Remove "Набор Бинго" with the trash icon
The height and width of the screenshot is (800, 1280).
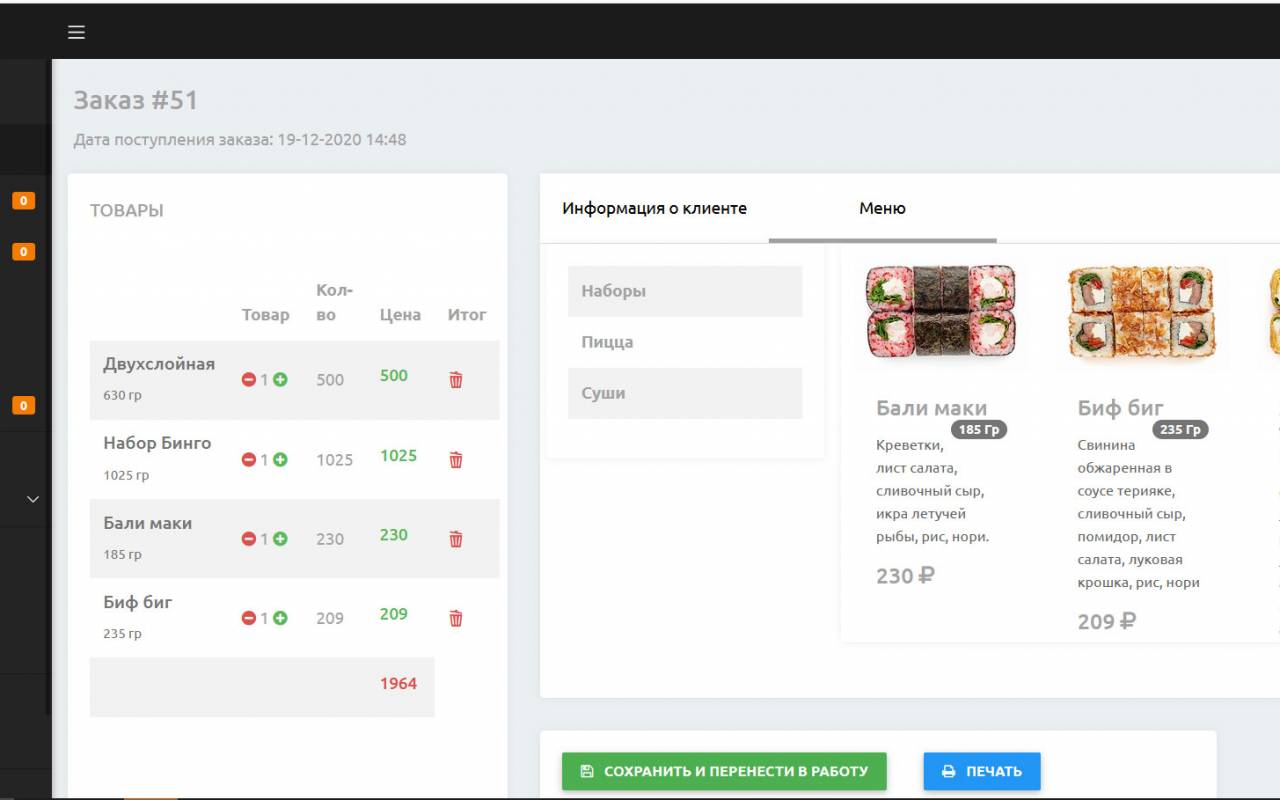pyautogui.click(x=455, y=459)
